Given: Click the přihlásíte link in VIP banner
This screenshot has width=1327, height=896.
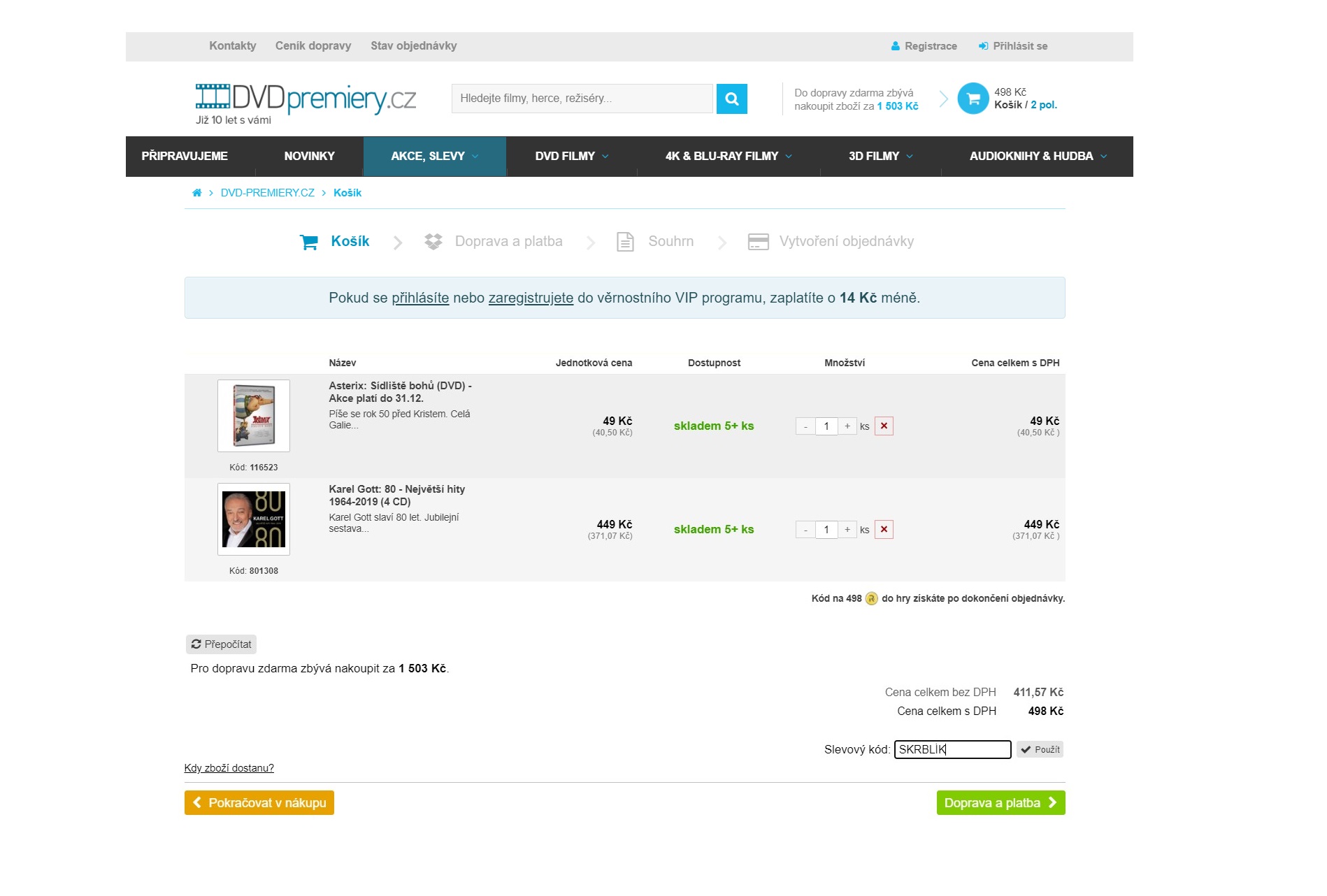Looking at the screenshot, I should (x=420, y=298).
